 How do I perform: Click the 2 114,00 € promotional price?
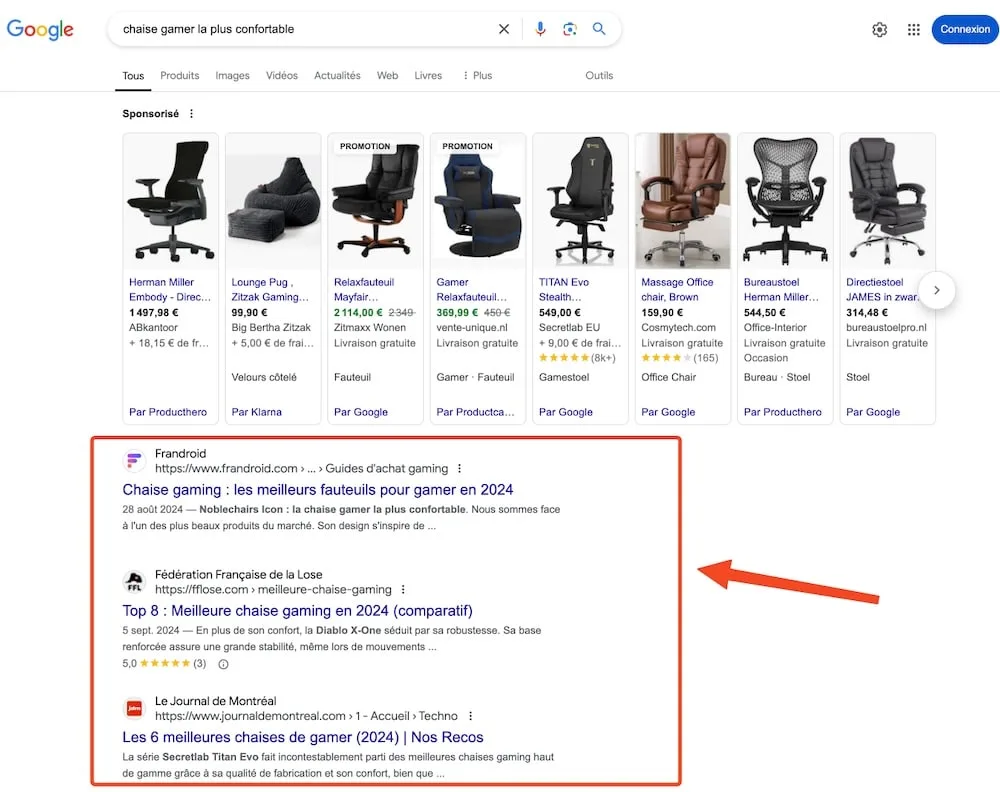[358, 312]
